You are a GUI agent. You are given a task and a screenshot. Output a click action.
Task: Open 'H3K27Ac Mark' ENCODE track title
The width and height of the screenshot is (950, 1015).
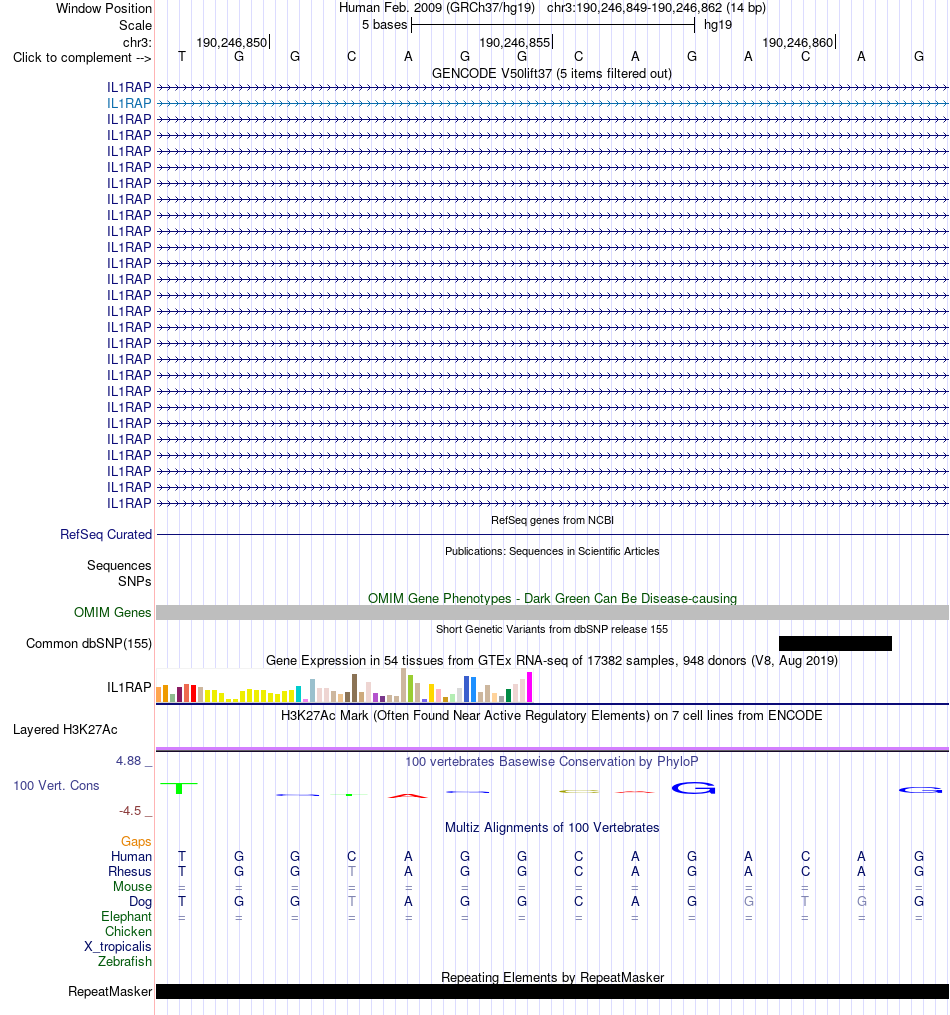point(552,715)
